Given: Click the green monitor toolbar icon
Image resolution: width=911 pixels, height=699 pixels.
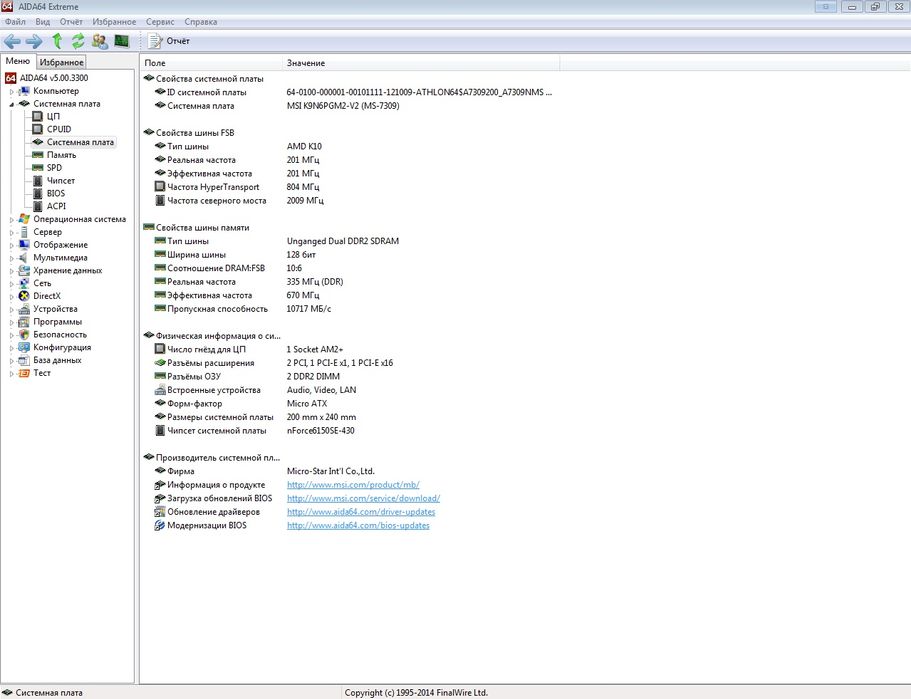Looking at the screenshot, I should point(121,41).
